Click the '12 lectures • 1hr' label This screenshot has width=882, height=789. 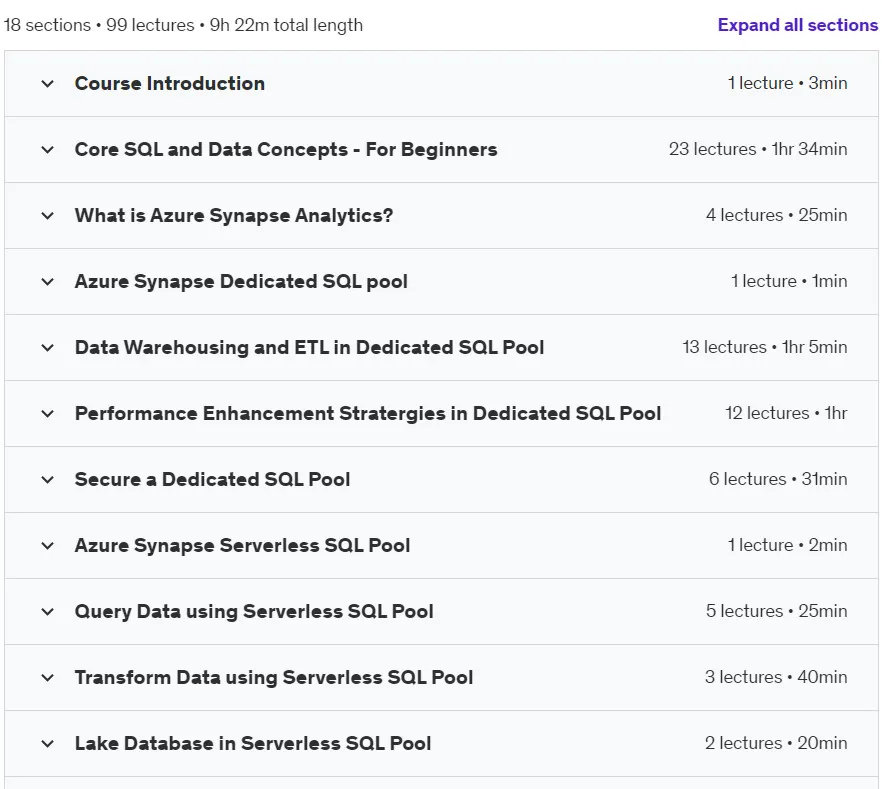[x=786, y=413]
